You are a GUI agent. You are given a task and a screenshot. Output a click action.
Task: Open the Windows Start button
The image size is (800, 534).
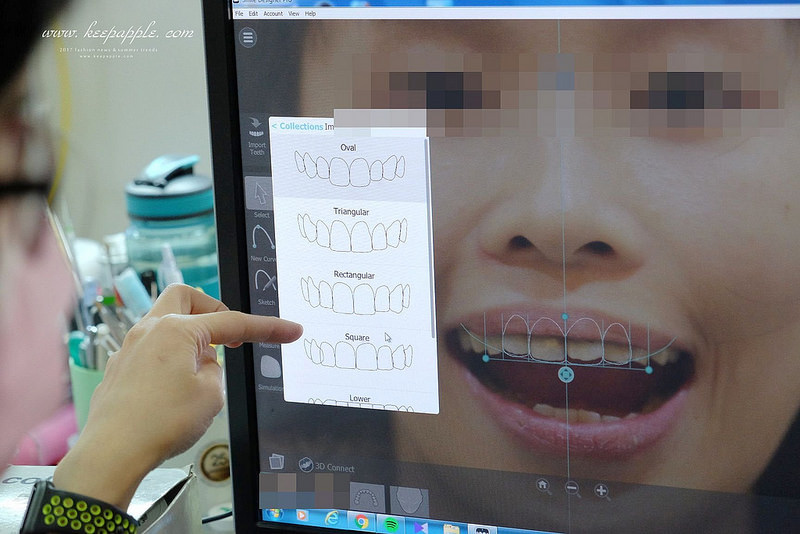[x=274, y=513]
